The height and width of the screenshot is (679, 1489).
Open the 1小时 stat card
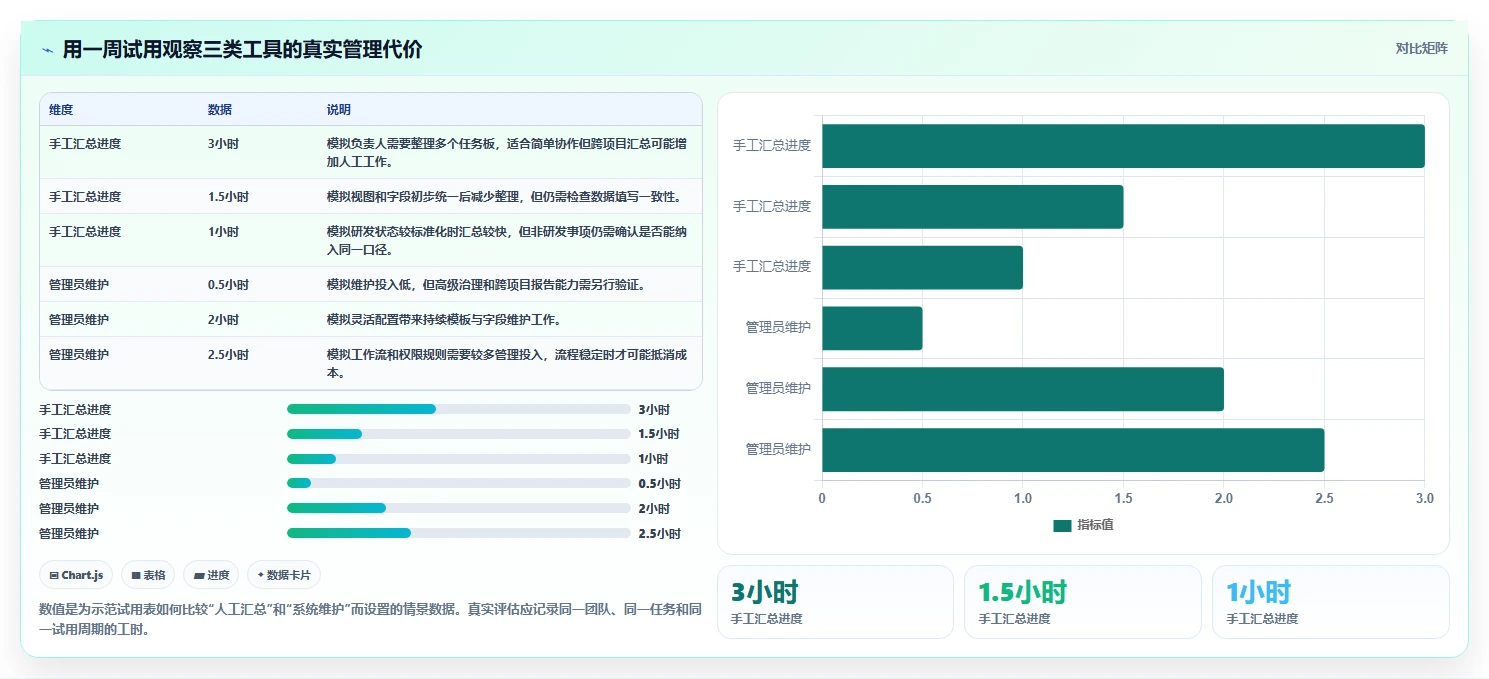point(1330,602)
